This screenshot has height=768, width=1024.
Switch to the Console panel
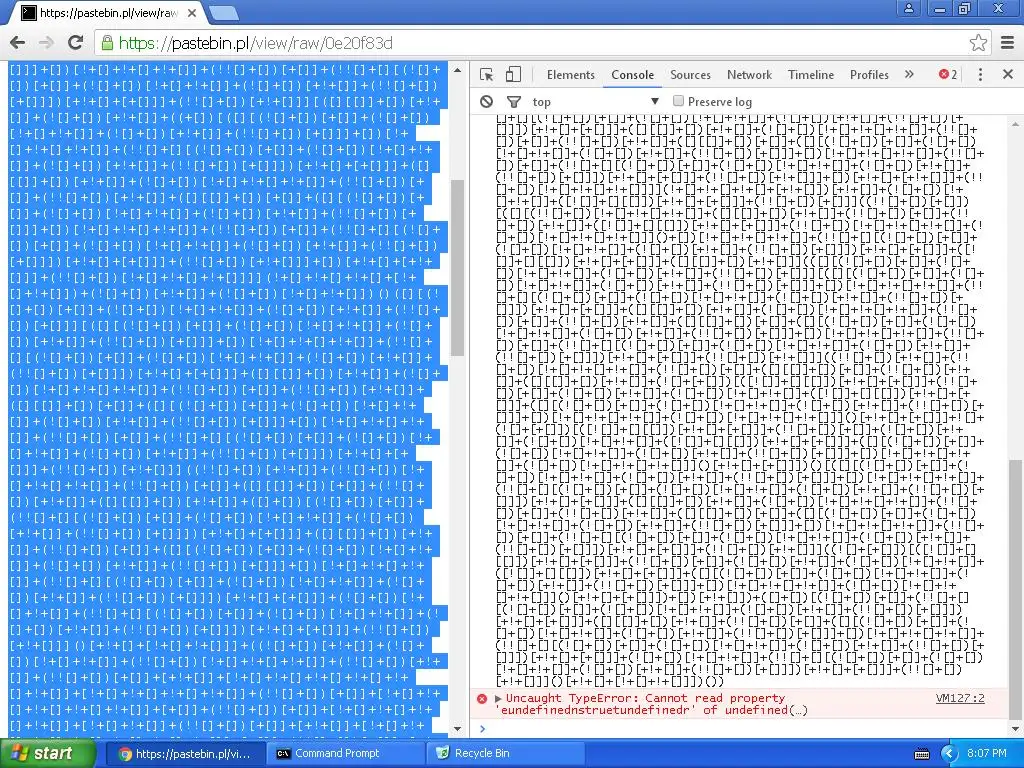click(632, 74)
